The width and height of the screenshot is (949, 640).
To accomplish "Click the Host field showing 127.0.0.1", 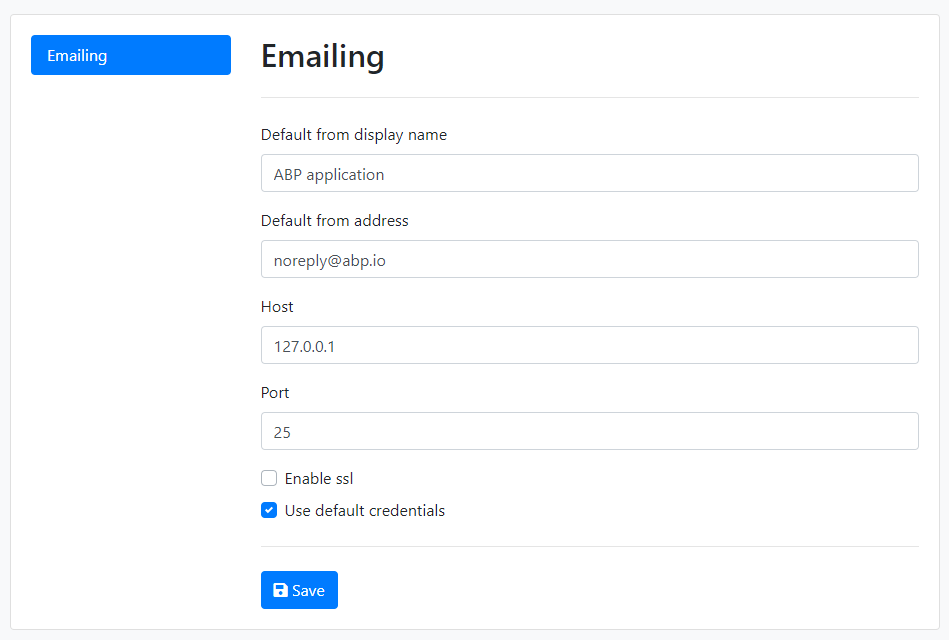I will [589, 345].
